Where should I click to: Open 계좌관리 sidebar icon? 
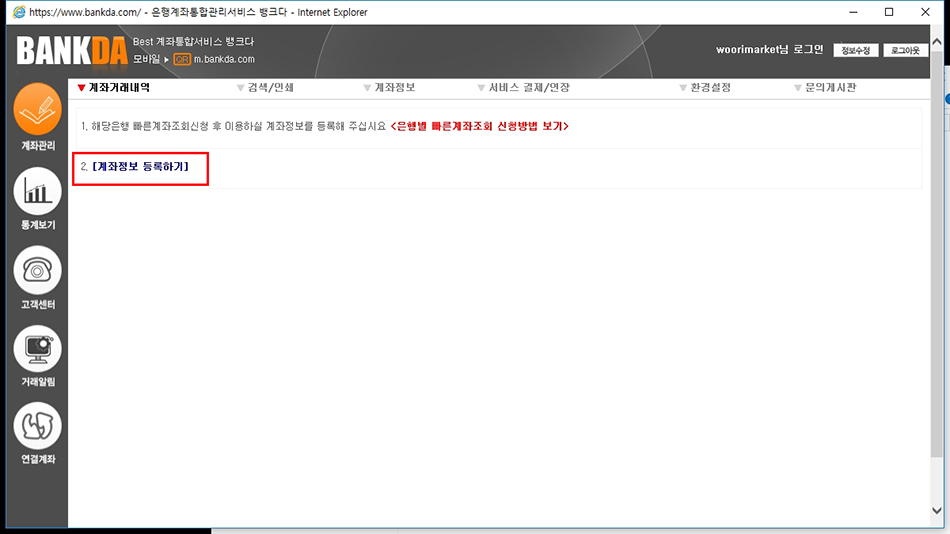click(x=38, y=110)
